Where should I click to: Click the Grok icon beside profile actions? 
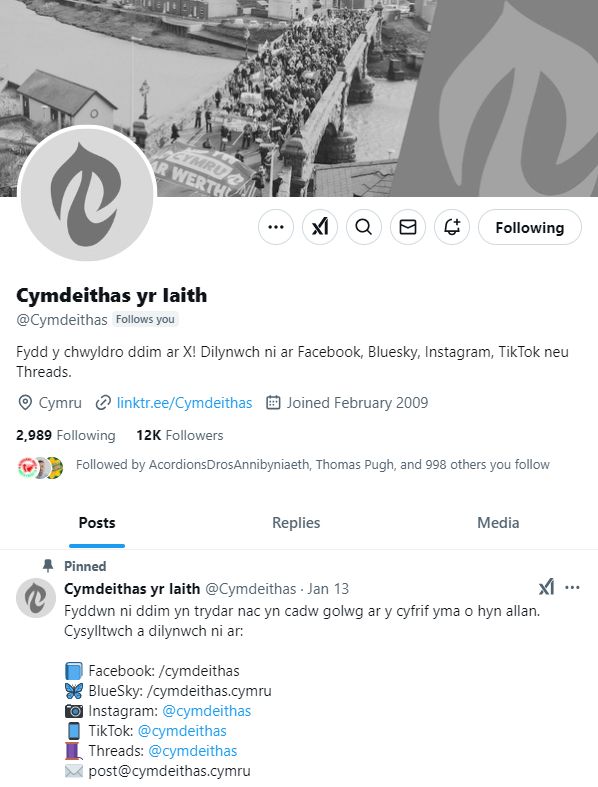[320, 227]
